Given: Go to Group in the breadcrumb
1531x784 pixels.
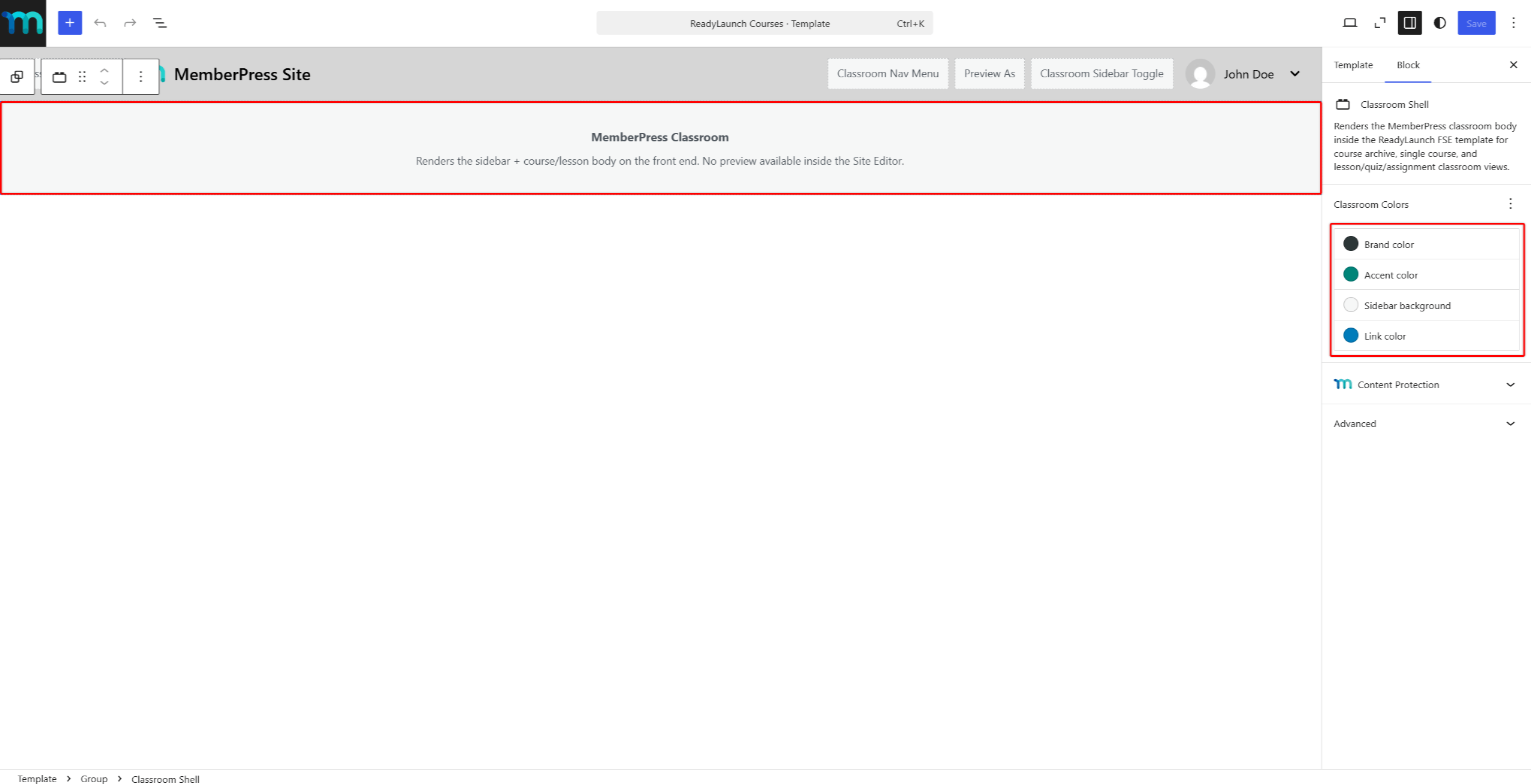Looking at the screenshot, I should [x=94, y=778].
